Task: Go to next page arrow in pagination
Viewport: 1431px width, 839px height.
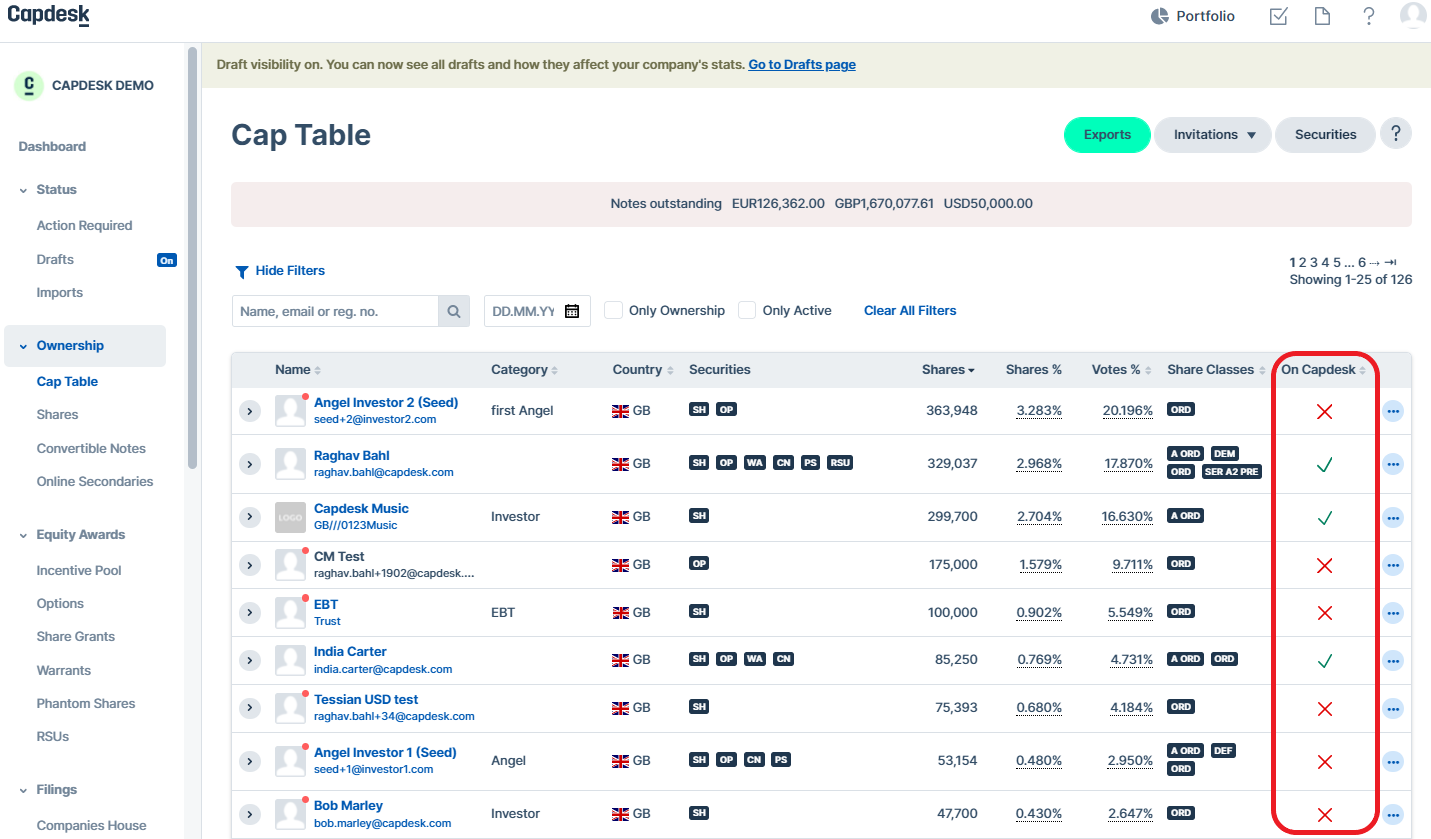Action: click(1374, 262)
